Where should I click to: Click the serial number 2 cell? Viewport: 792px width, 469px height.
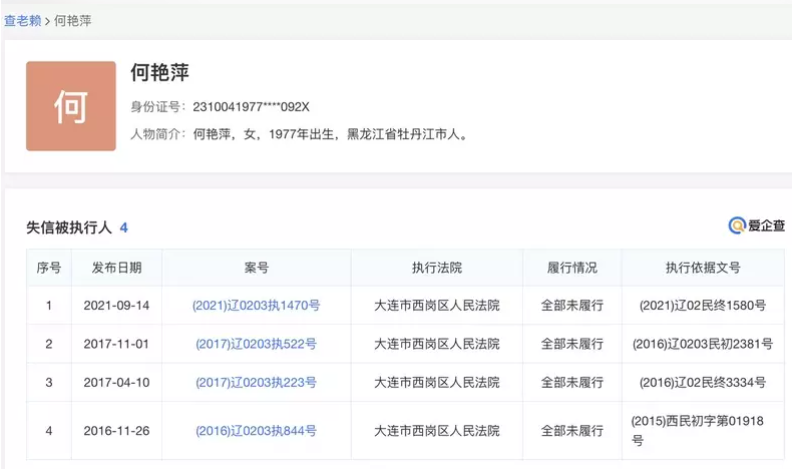pyautogui.click(x=49, y=344)
